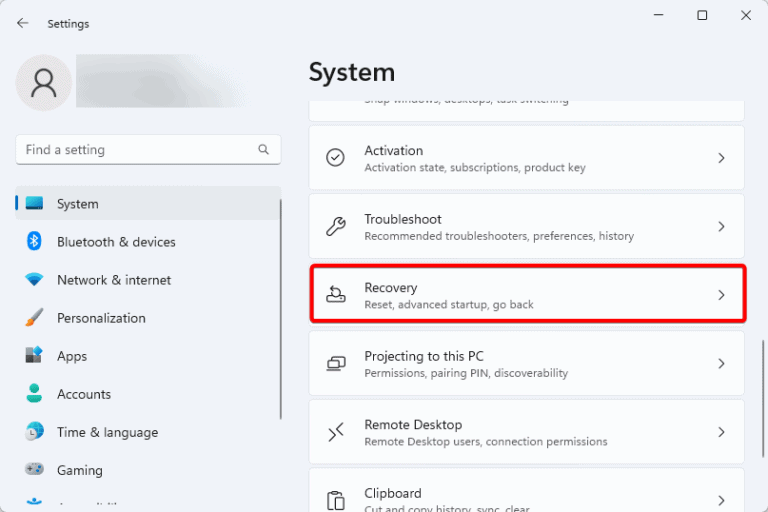Click the Accounts person icon
Image resolution: width=768 pixels, height=512 pixels.
[x=34, y=394]
